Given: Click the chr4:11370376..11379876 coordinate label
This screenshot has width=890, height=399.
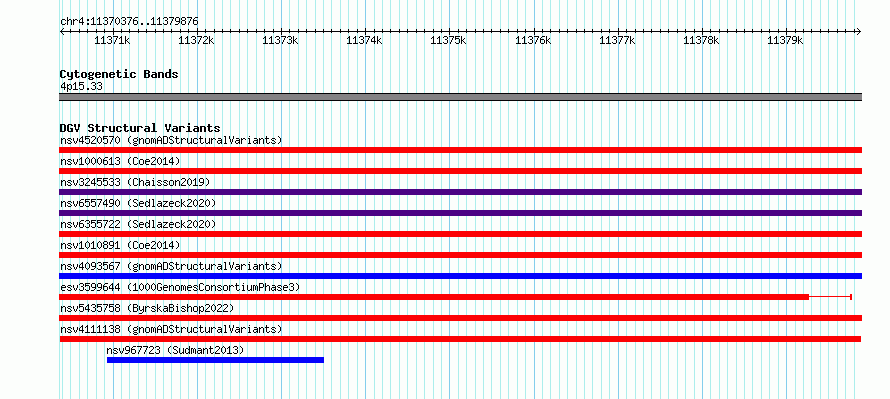Looking at the screenshot, I should point(129,22).
